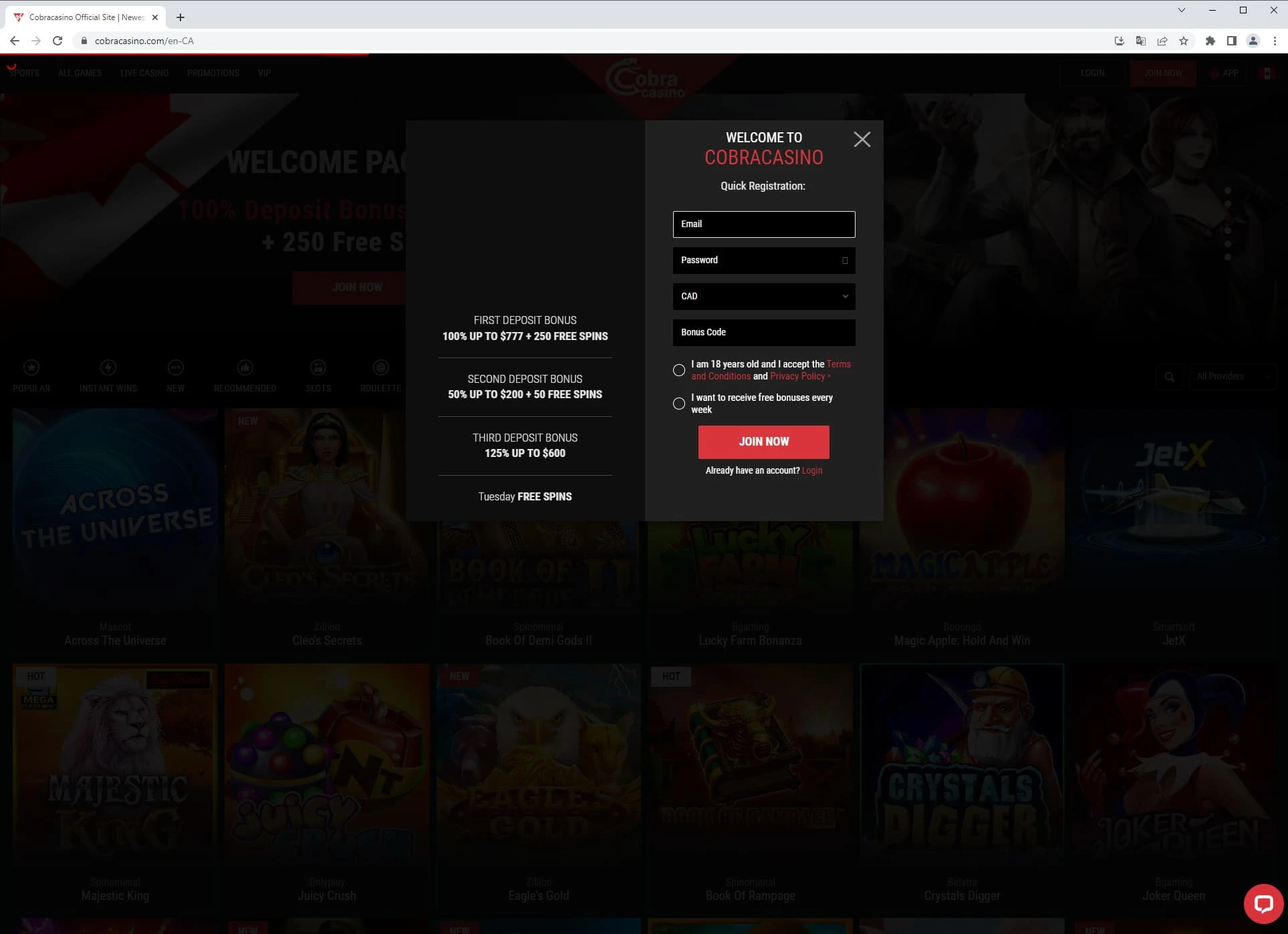Open the browser profile avatar
The height and width of the screenshot is (934, 1288).
click(x=1253, y=41)
